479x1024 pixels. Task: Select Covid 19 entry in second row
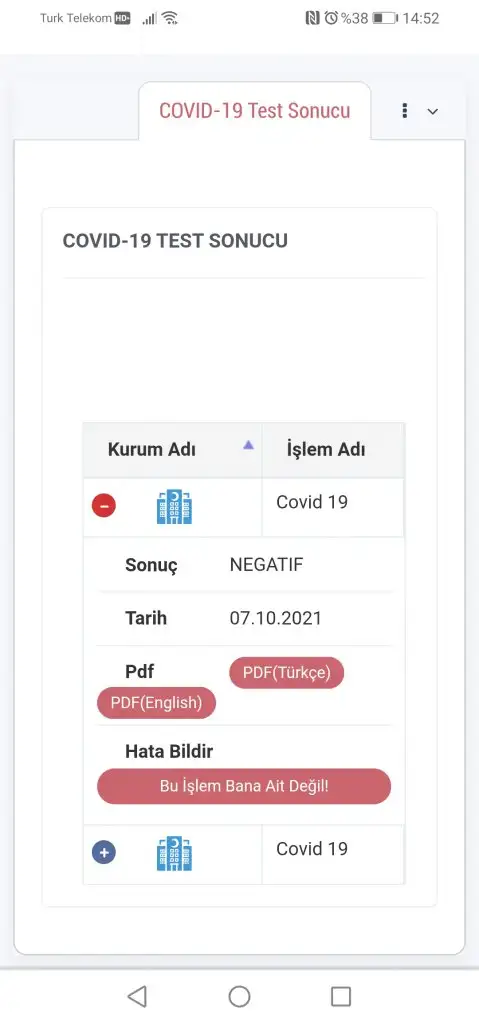pyautogui.click(x=312, y=849)
